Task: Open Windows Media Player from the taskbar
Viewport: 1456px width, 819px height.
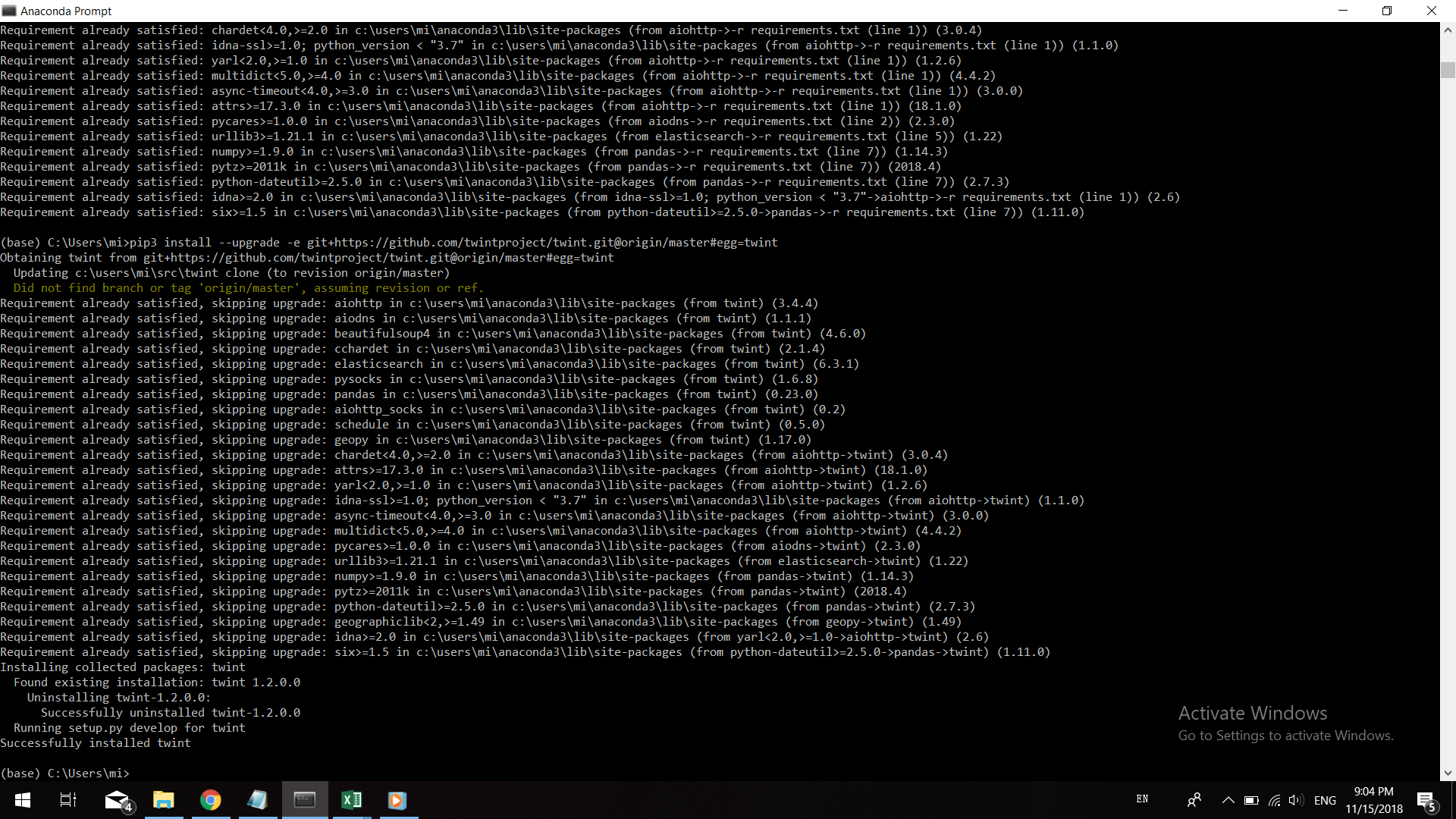Action: click(x=397, y=800)
